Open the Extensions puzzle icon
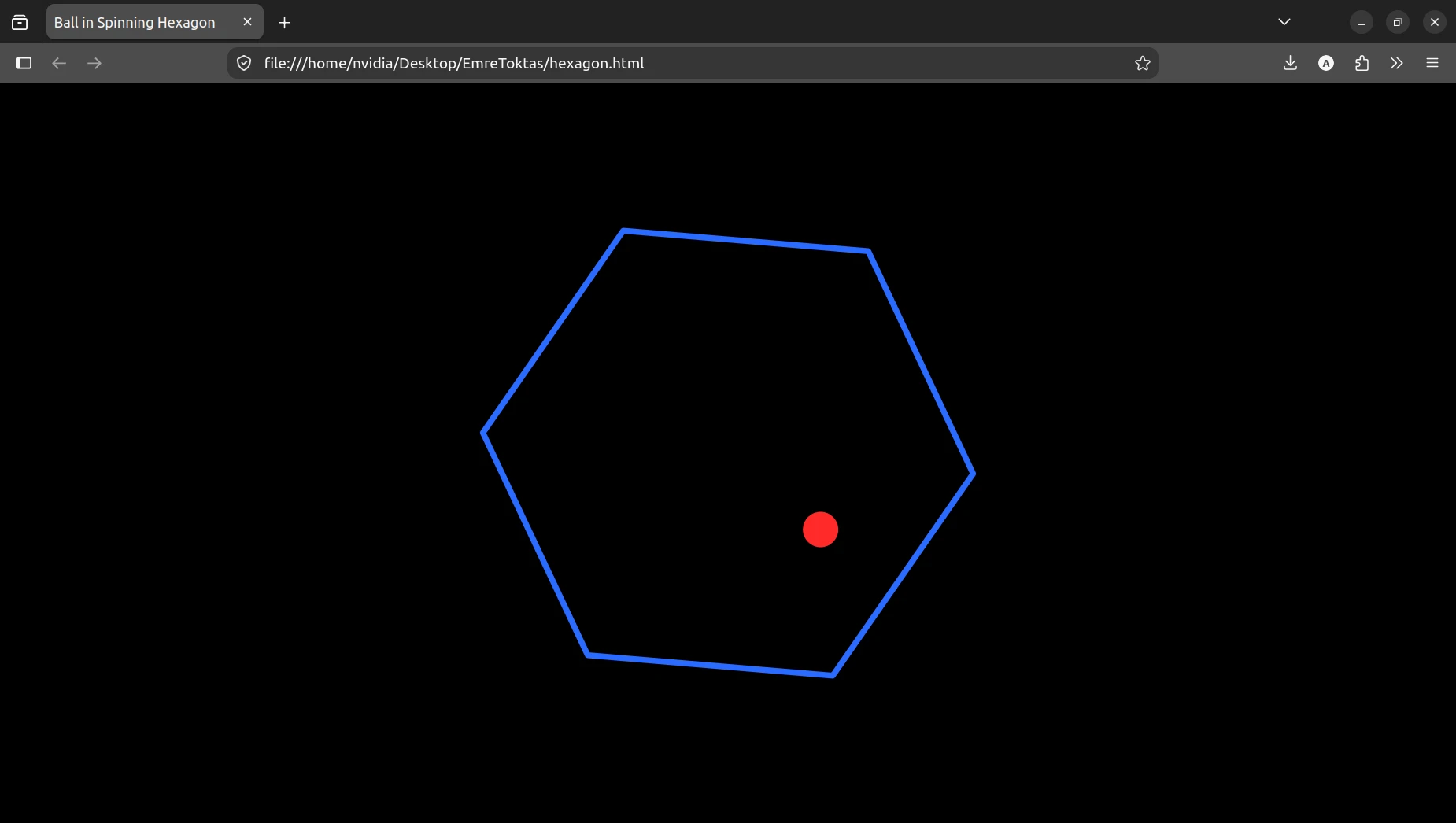The image size is (1456, 823). pyautogui.click(x=1362, y=63)
